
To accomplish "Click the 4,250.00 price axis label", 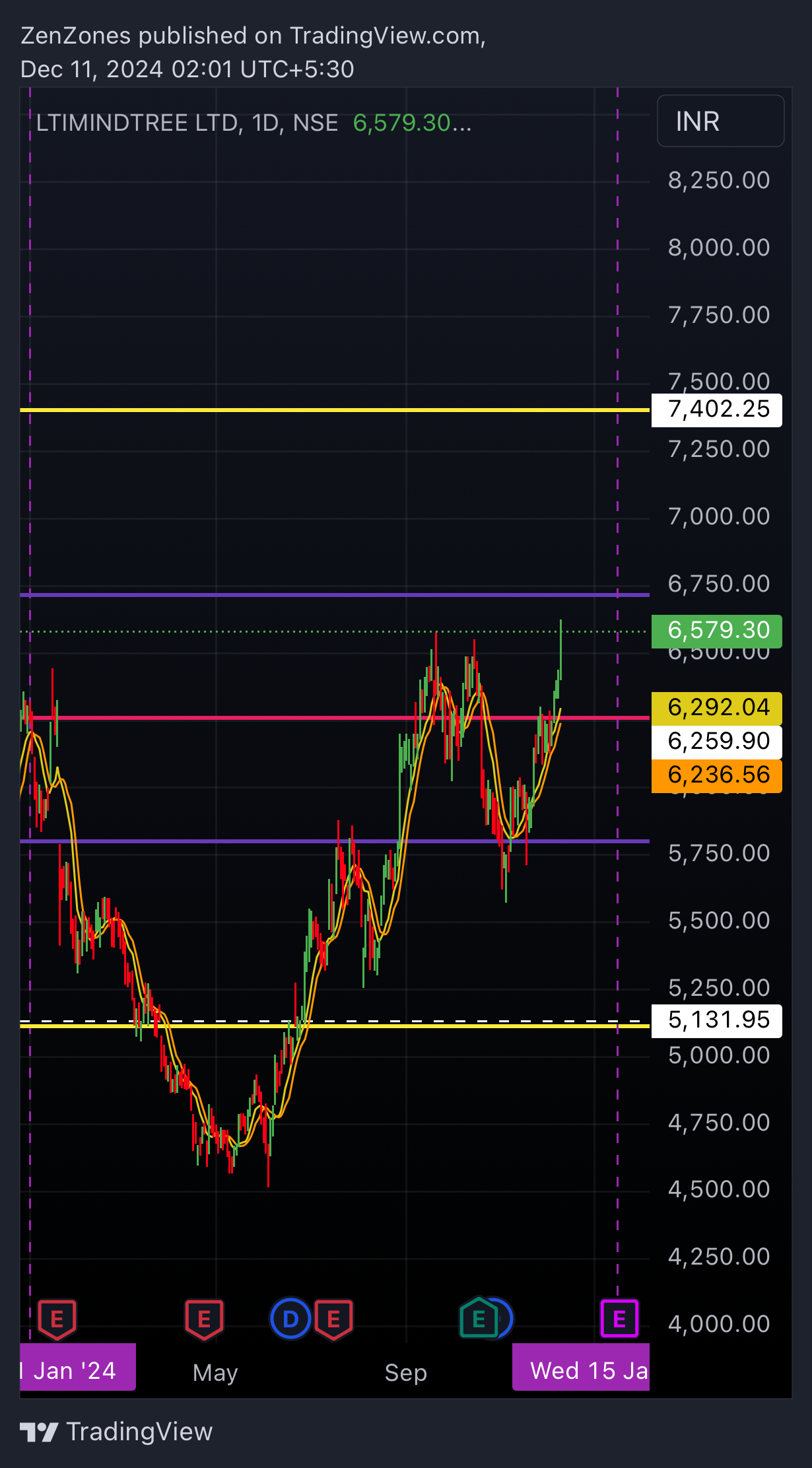I will click(719, 1257).
